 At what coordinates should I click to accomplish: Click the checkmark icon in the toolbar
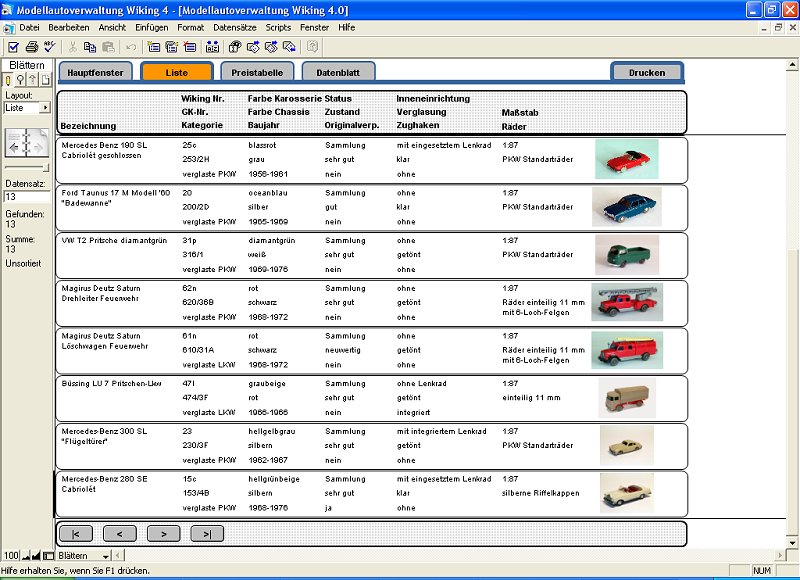coord(13,47)
